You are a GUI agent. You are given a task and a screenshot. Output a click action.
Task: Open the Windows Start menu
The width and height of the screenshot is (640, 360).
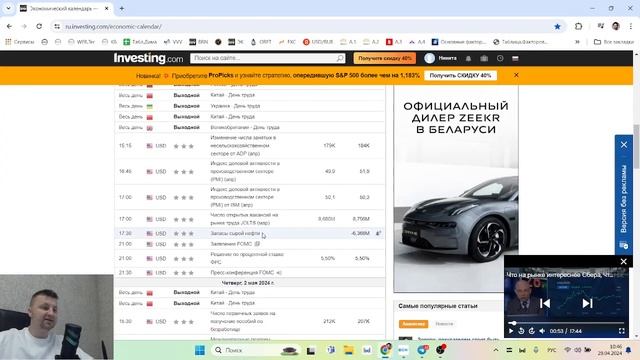[x=200, y=350]
